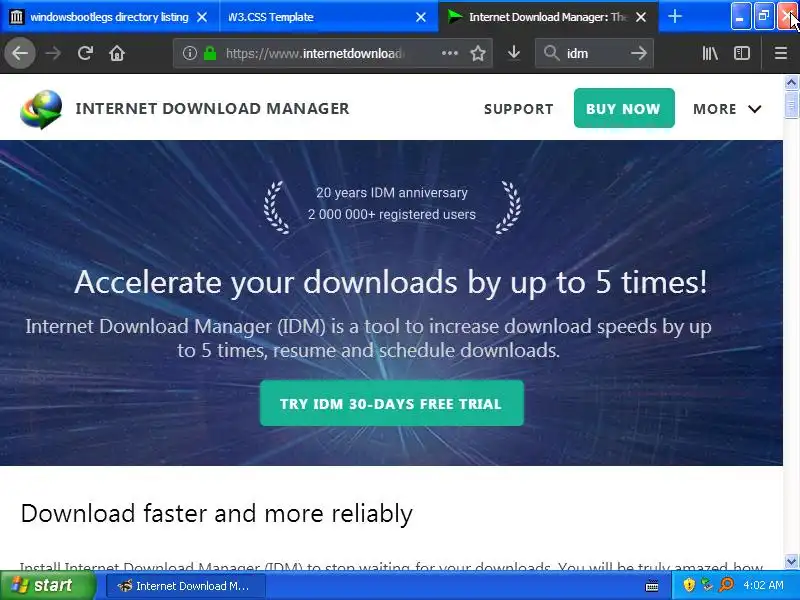Click Internet Download M... taskbar button
The width and height of the screenshot is (800, 600).
[186, 586]
